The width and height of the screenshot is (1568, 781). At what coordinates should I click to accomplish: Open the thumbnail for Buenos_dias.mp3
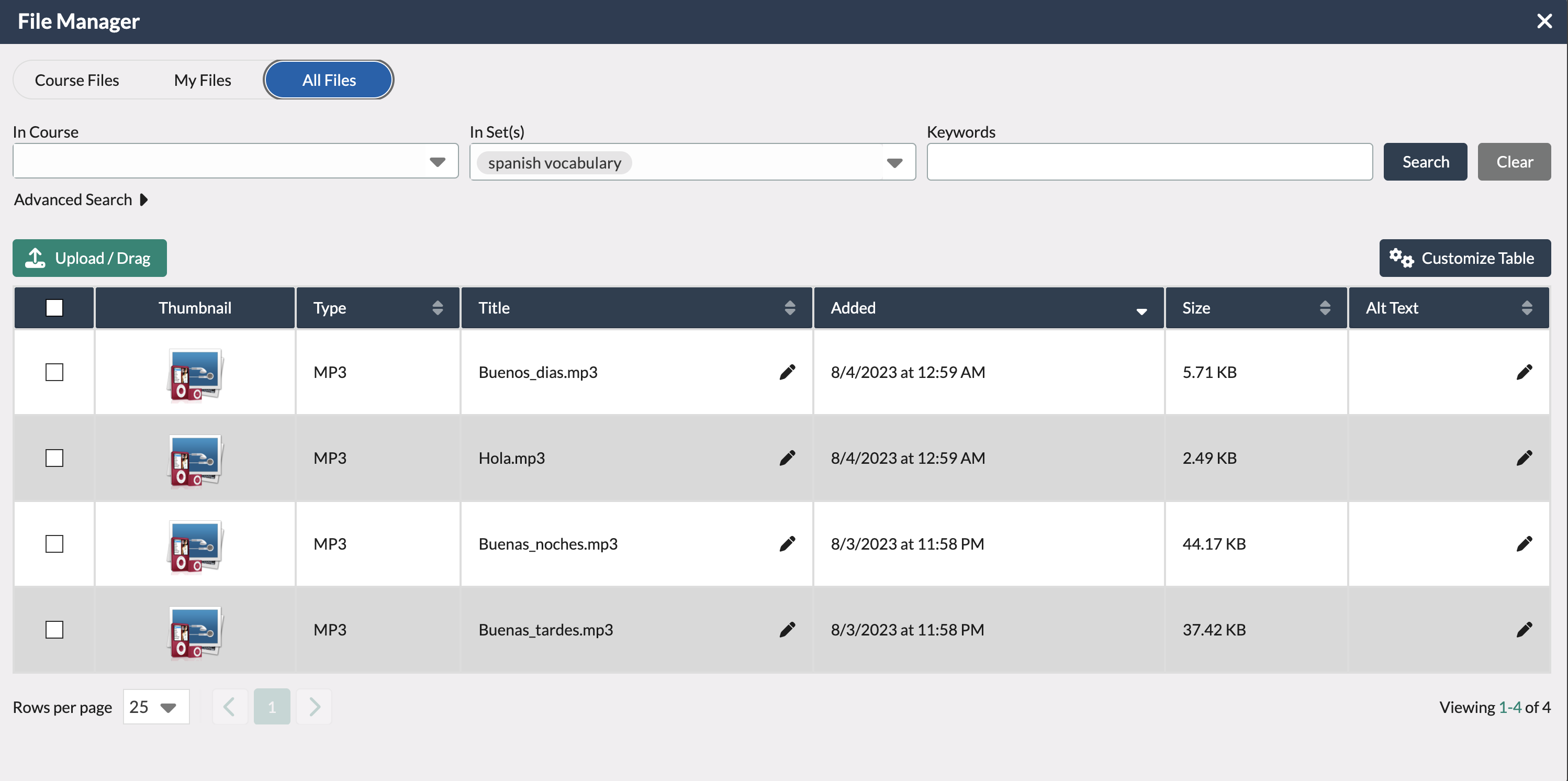click(194, 374)
